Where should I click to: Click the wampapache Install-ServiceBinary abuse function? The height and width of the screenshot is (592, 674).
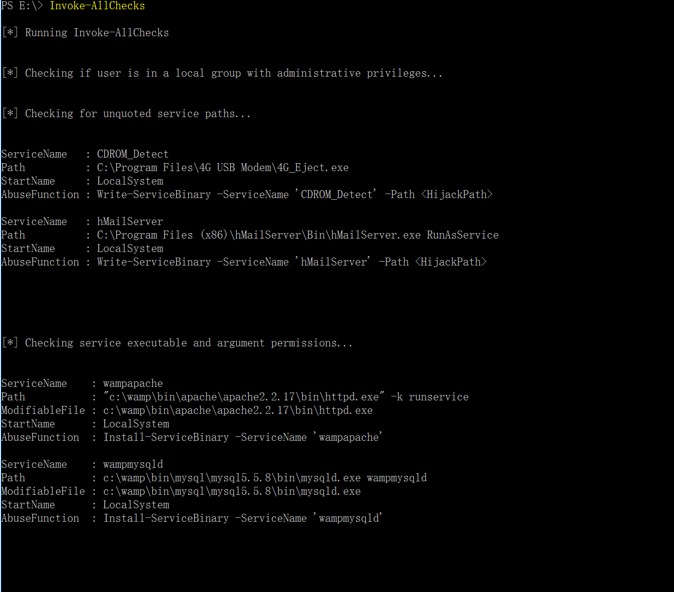(242, 438)
